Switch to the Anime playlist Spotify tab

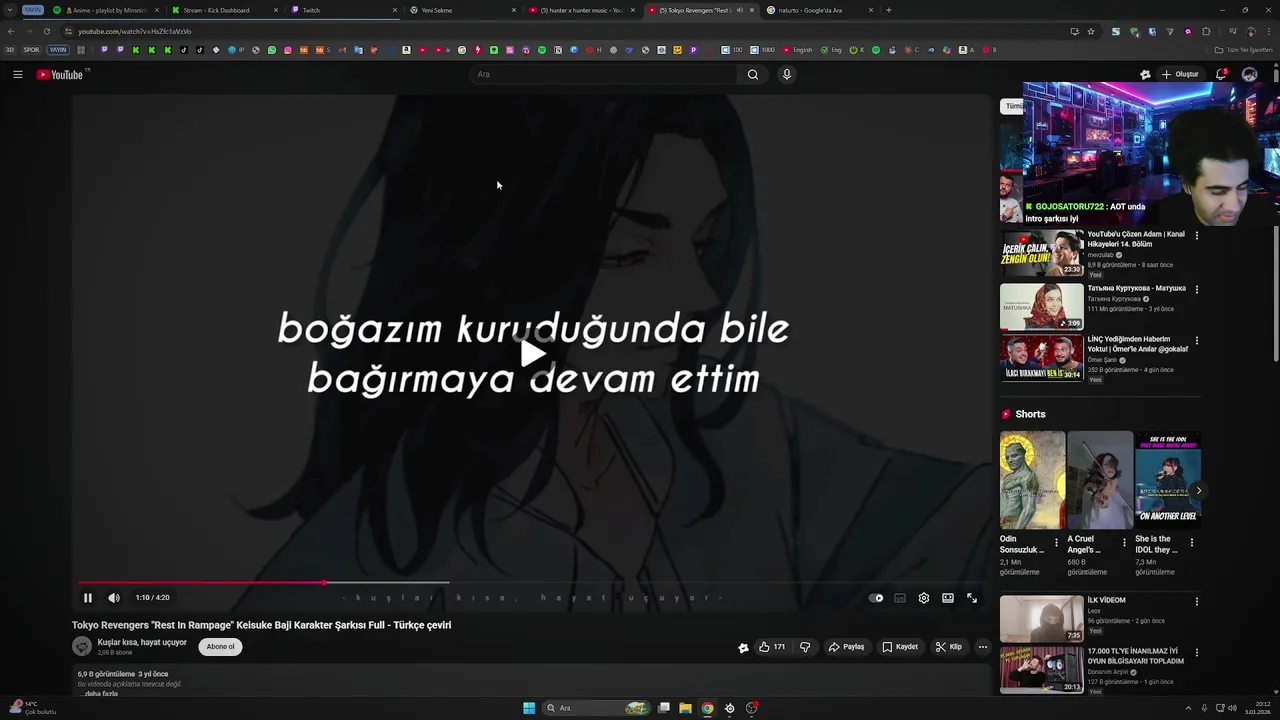(105, 10)
